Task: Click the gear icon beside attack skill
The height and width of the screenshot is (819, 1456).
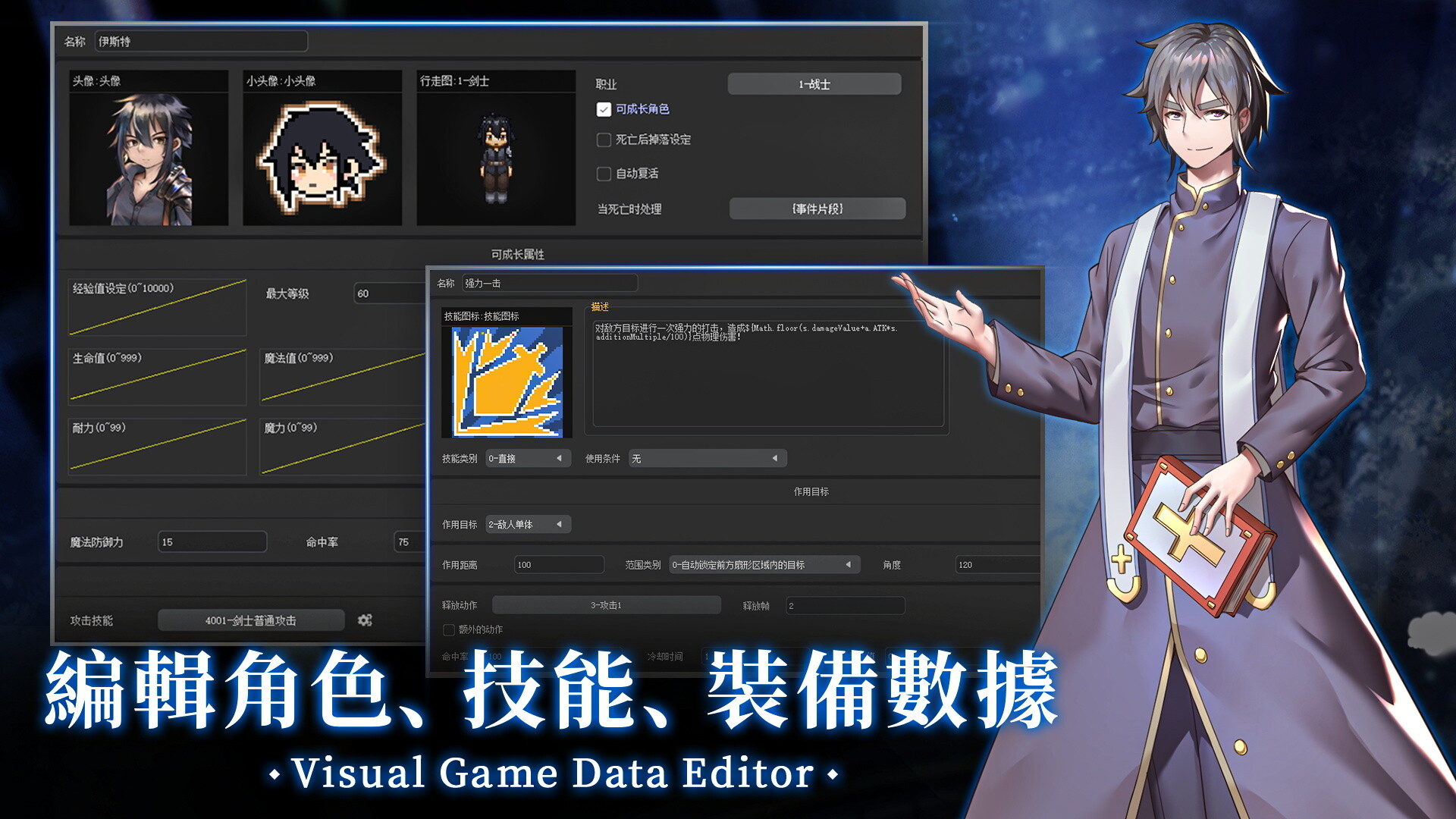Action: point(365,620)
